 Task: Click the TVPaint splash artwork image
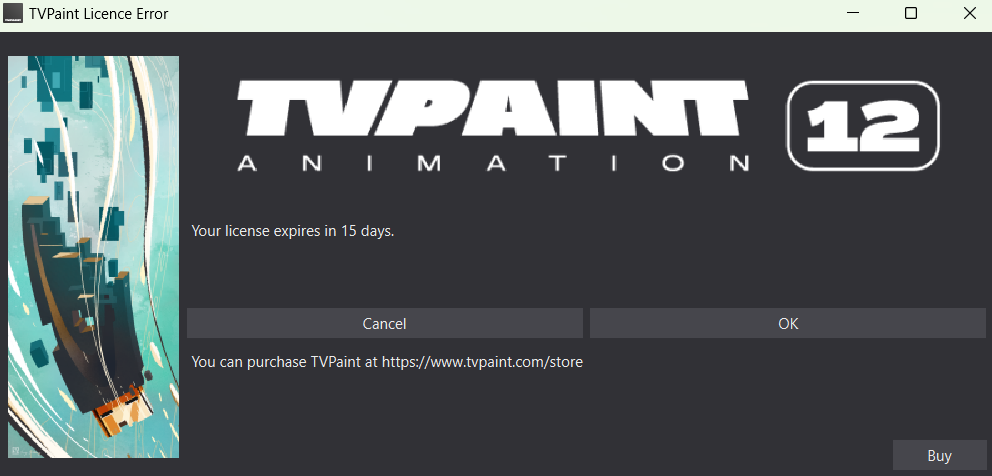click(94, 256)
